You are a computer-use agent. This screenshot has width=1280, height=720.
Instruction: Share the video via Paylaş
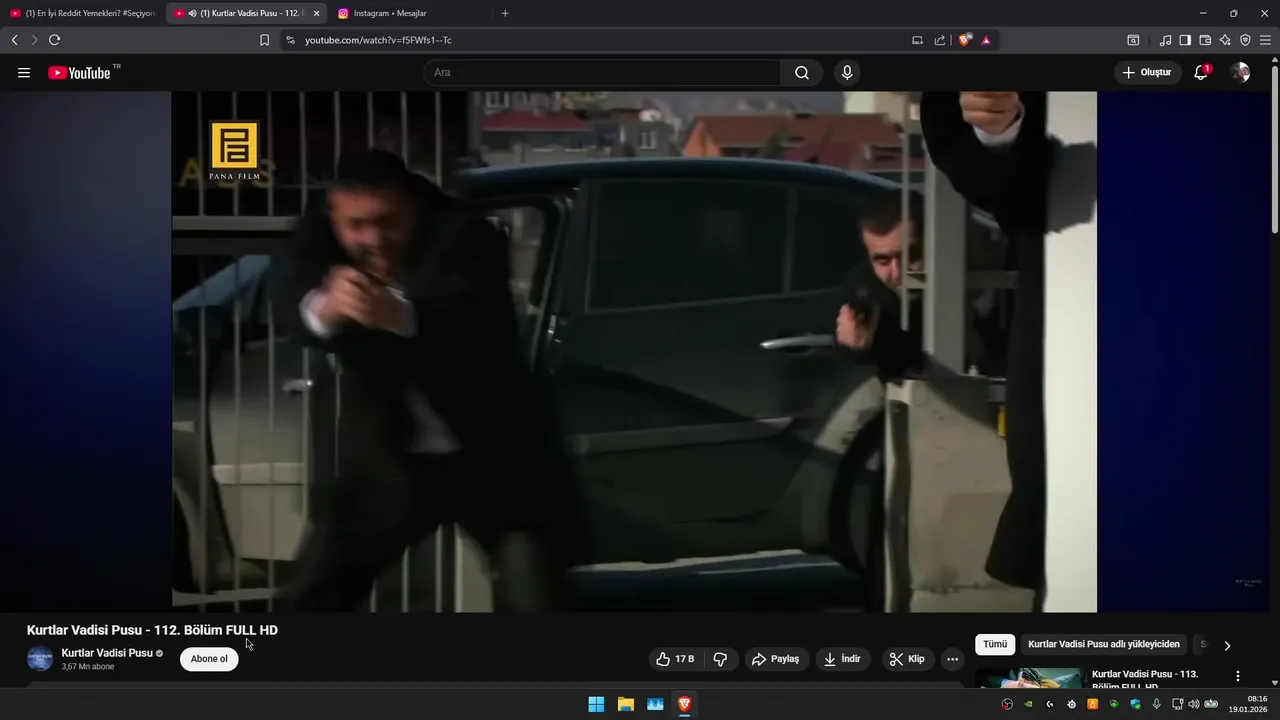[x=776, y=659]
